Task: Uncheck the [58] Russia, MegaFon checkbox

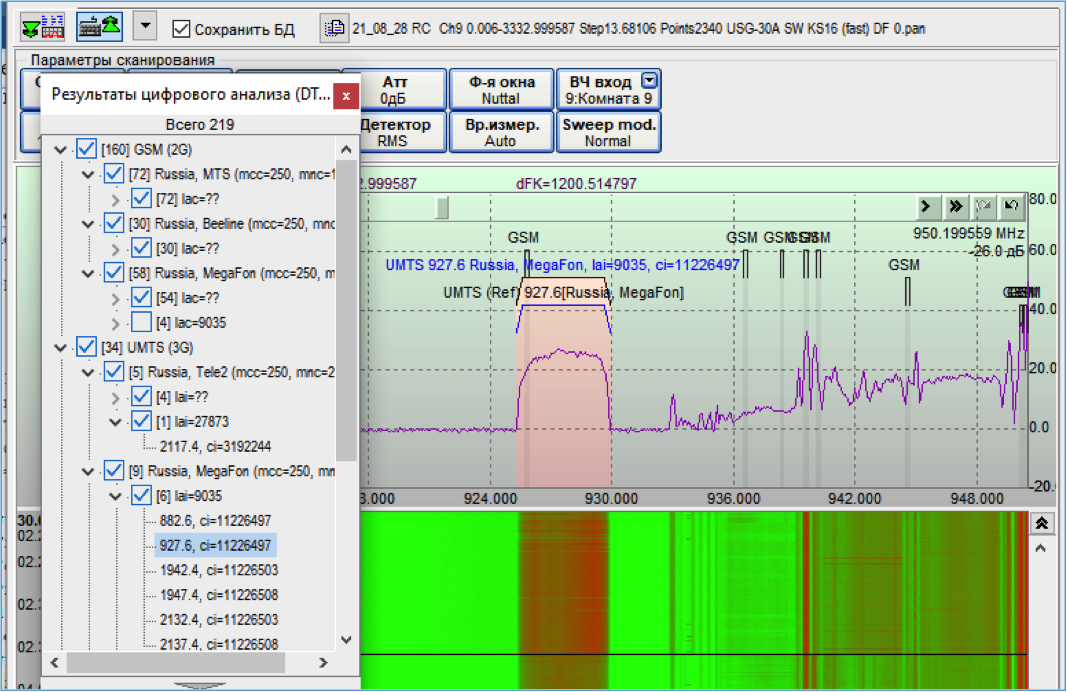Action: 114,273
